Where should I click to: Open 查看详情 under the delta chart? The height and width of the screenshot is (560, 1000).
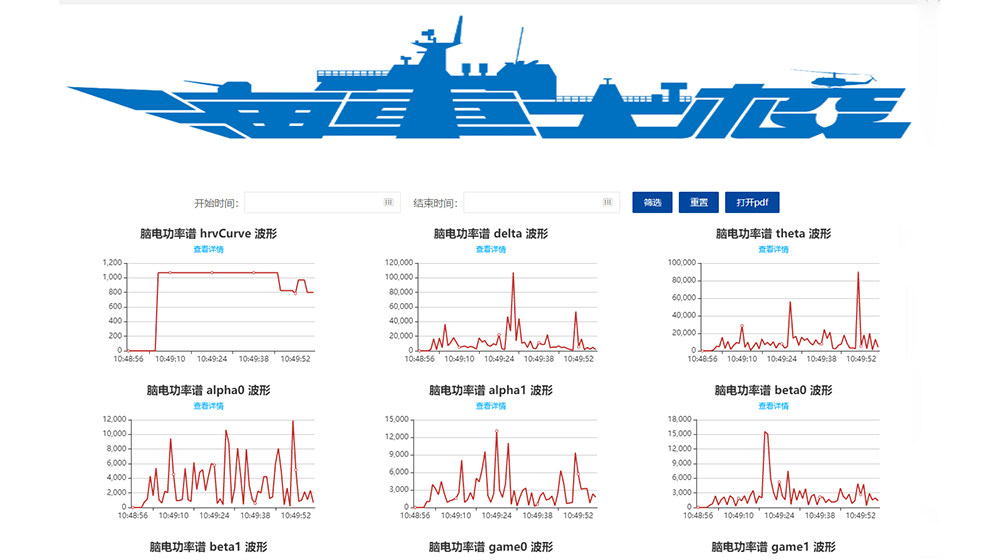490,249
